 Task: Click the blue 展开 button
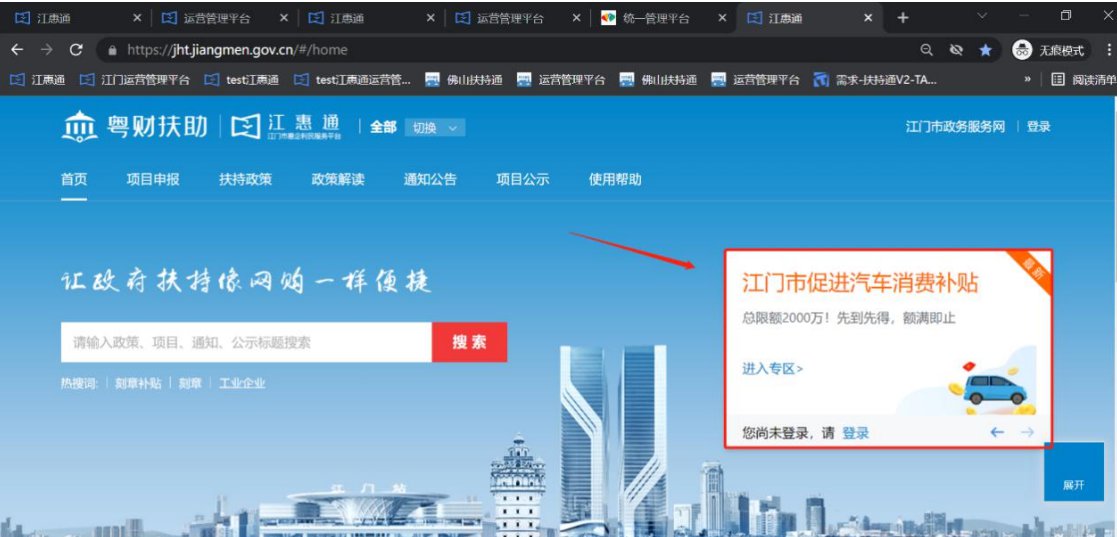pos(1074,471)
